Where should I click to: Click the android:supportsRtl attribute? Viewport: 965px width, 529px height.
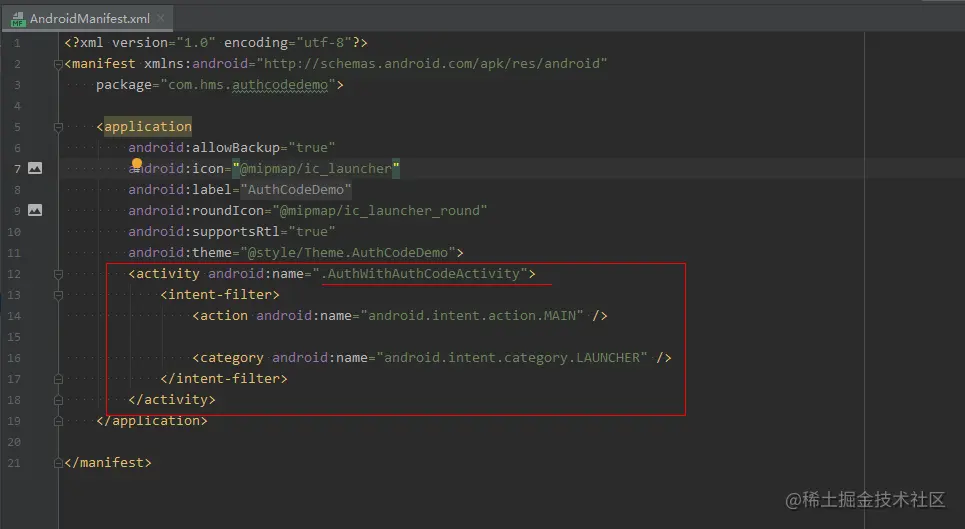(x=204, y=231)
